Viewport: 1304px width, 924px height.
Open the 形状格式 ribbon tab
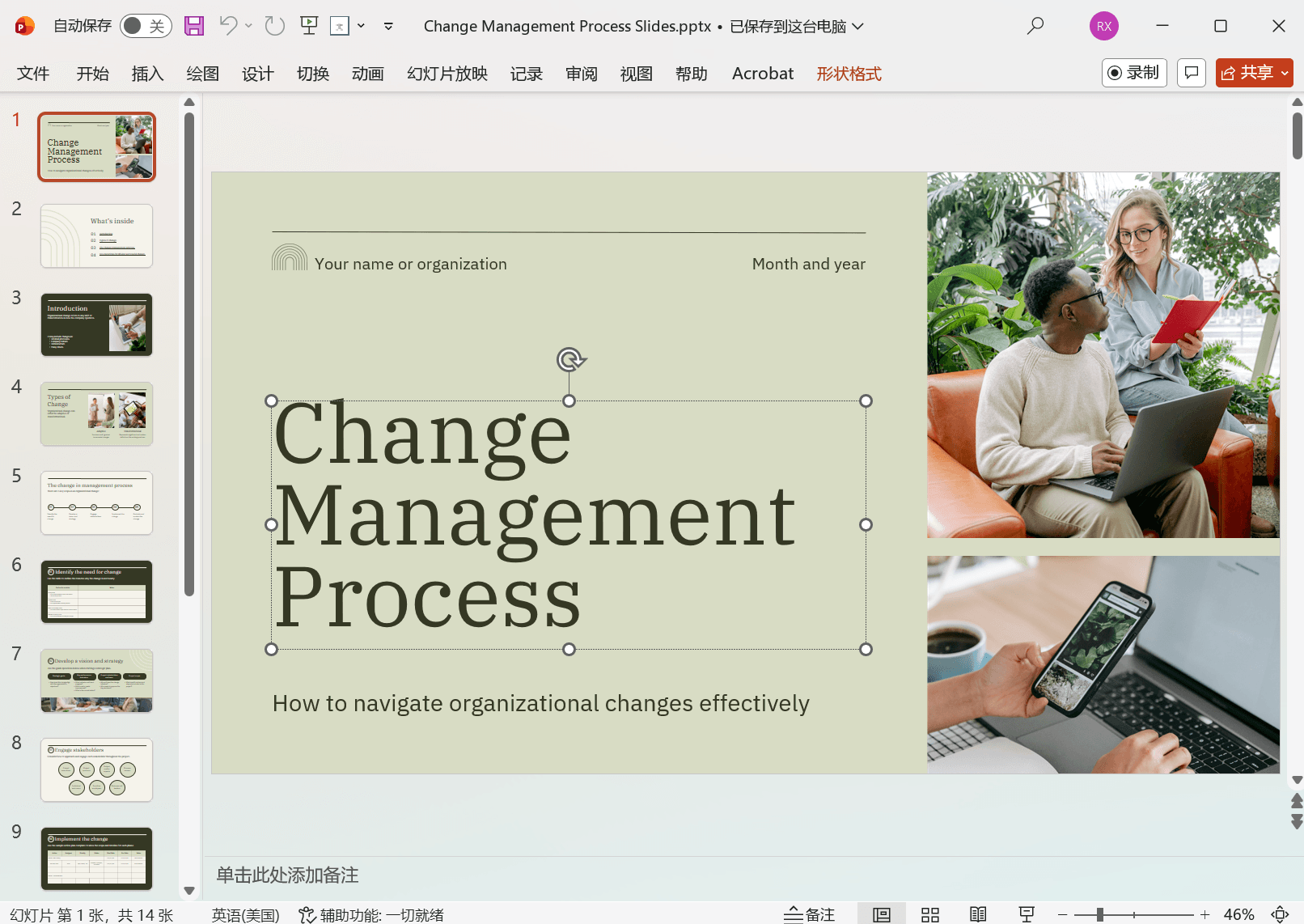(x=849, y=73)
